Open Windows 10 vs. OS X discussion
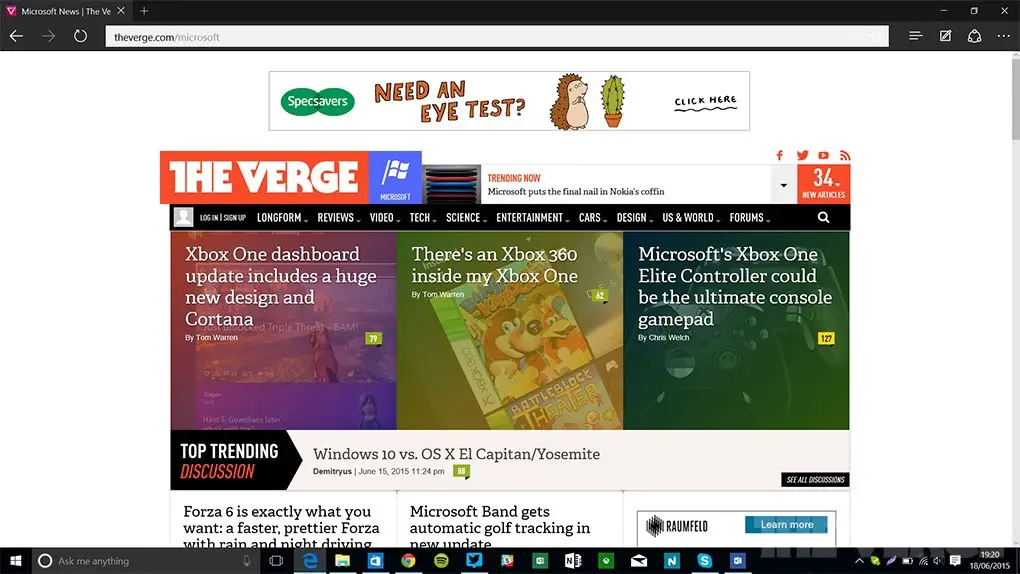The width and height of the screenshot is (1020, 574). [457, 454]
